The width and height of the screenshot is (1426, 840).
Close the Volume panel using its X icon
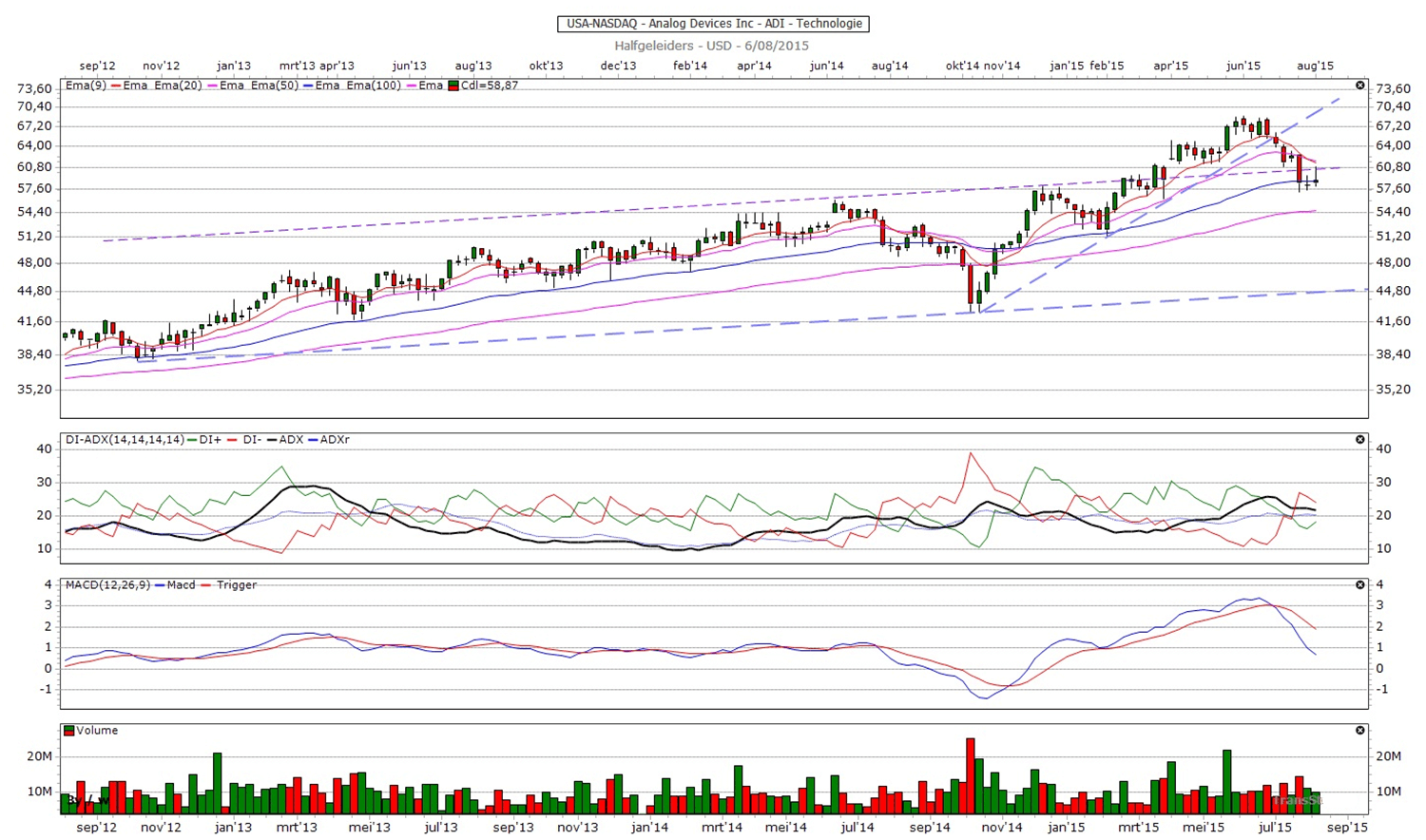pyautogui.click(x=1359, y=731)
